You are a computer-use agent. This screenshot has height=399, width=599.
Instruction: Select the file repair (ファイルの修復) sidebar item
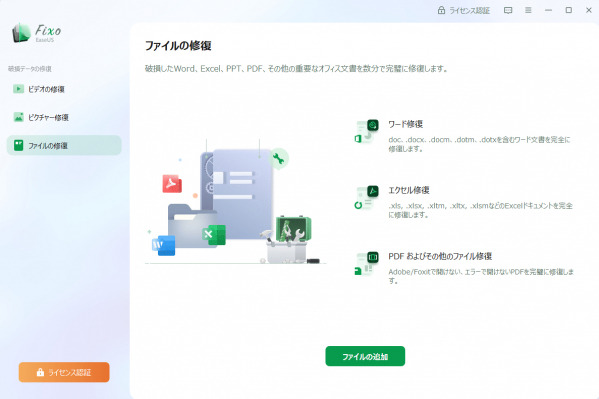[x=64, y=145]
